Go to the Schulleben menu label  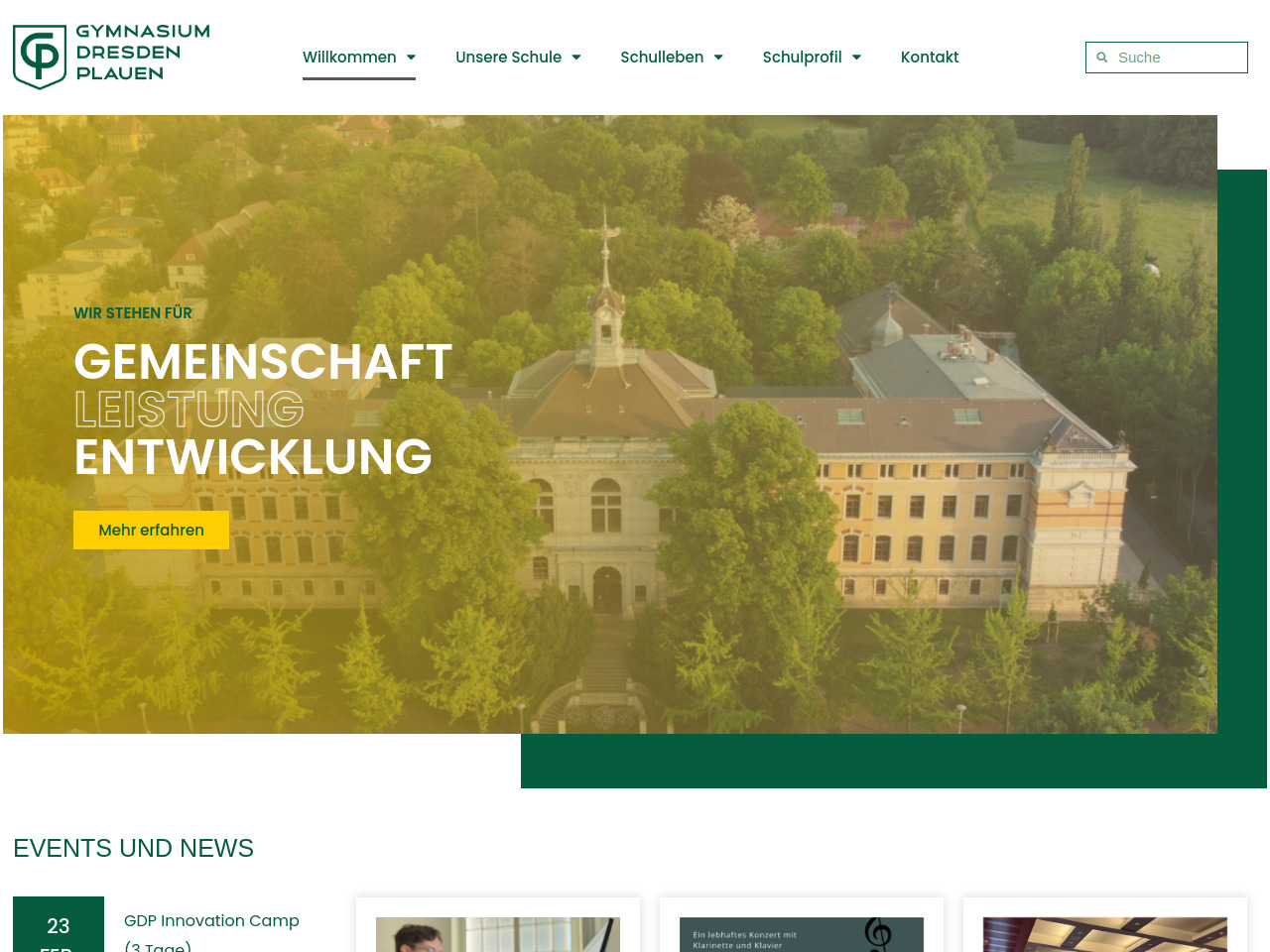(662, 58)
